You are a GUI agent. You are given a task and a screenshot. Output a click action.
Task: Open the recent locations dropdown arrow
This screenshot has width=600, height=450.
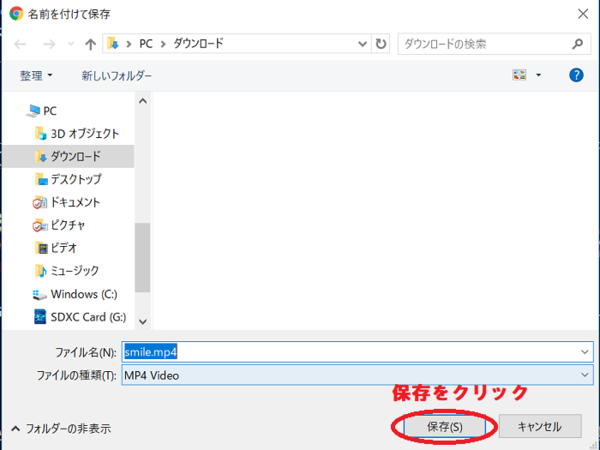(x=71, y=44)
